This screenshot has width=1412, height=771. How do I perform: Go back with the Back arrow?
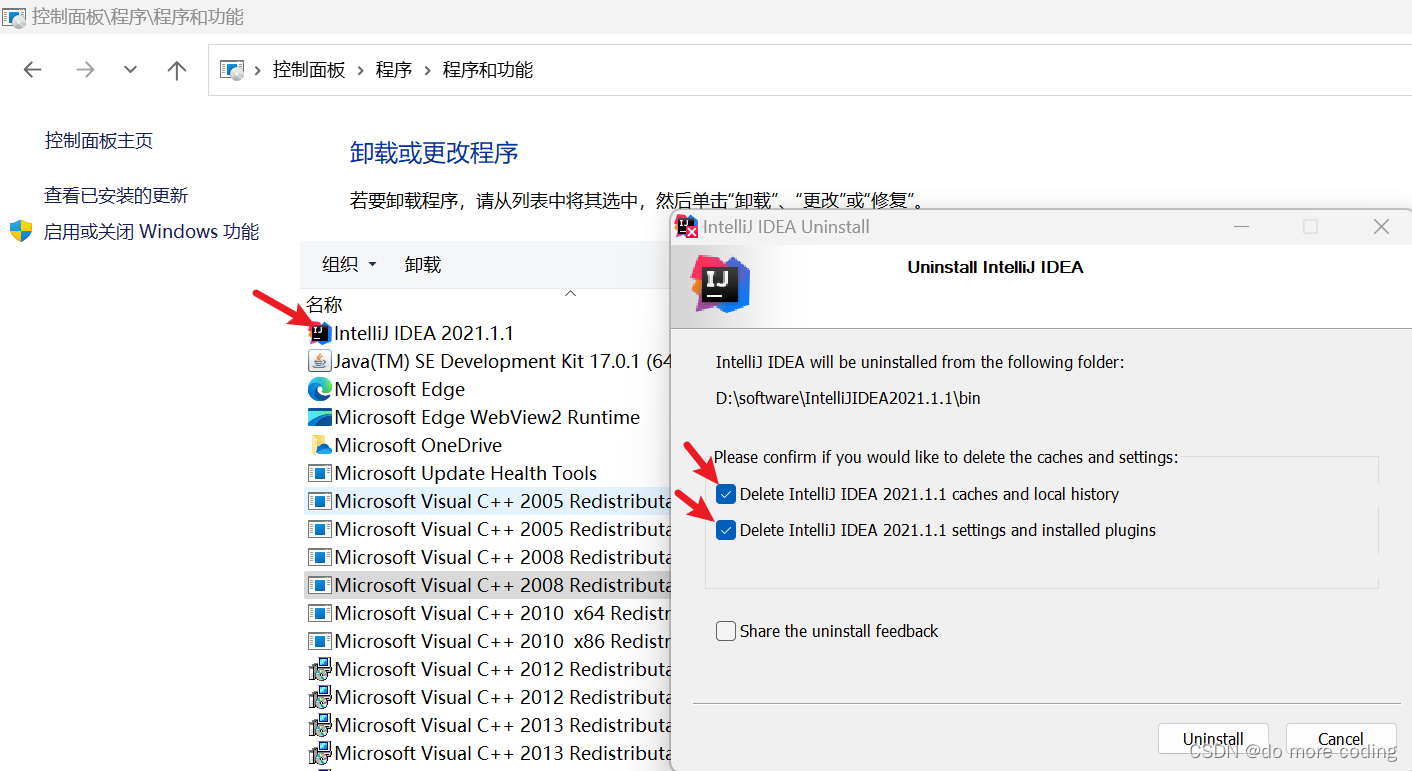point(33,70)
